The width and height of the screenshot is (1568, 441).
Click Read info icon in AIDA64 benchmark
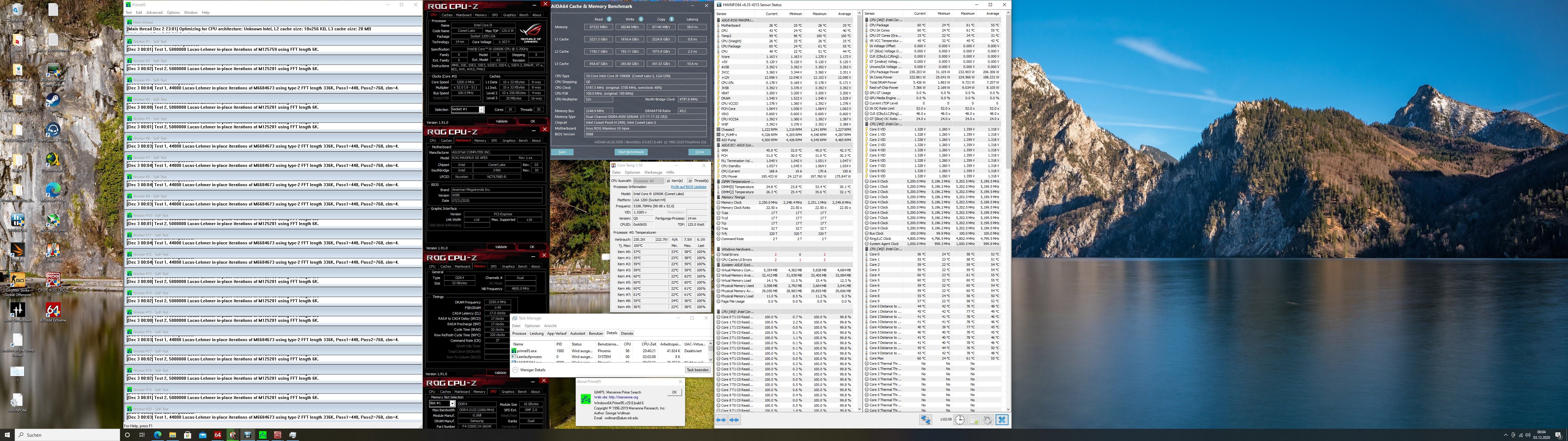[x=609, y=19]
